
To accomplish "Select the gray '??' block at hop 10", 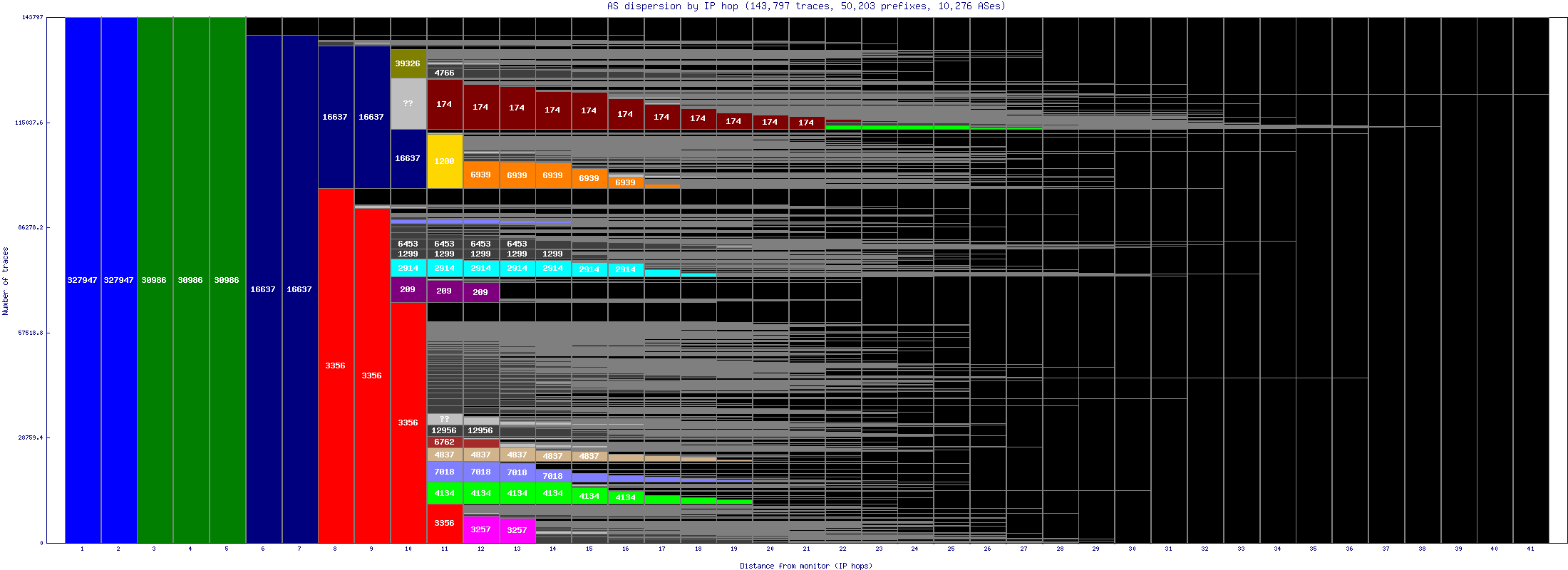I will click(x=408, y=103).
